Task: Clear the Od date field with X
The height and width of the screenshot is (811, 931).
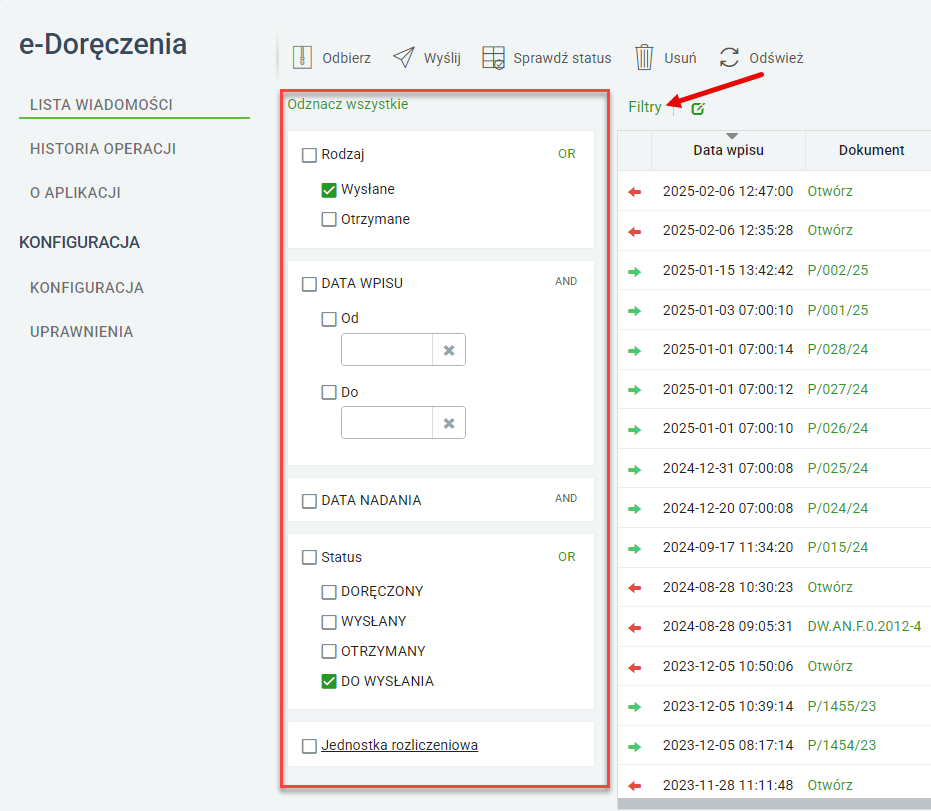Action: (449, 350)
